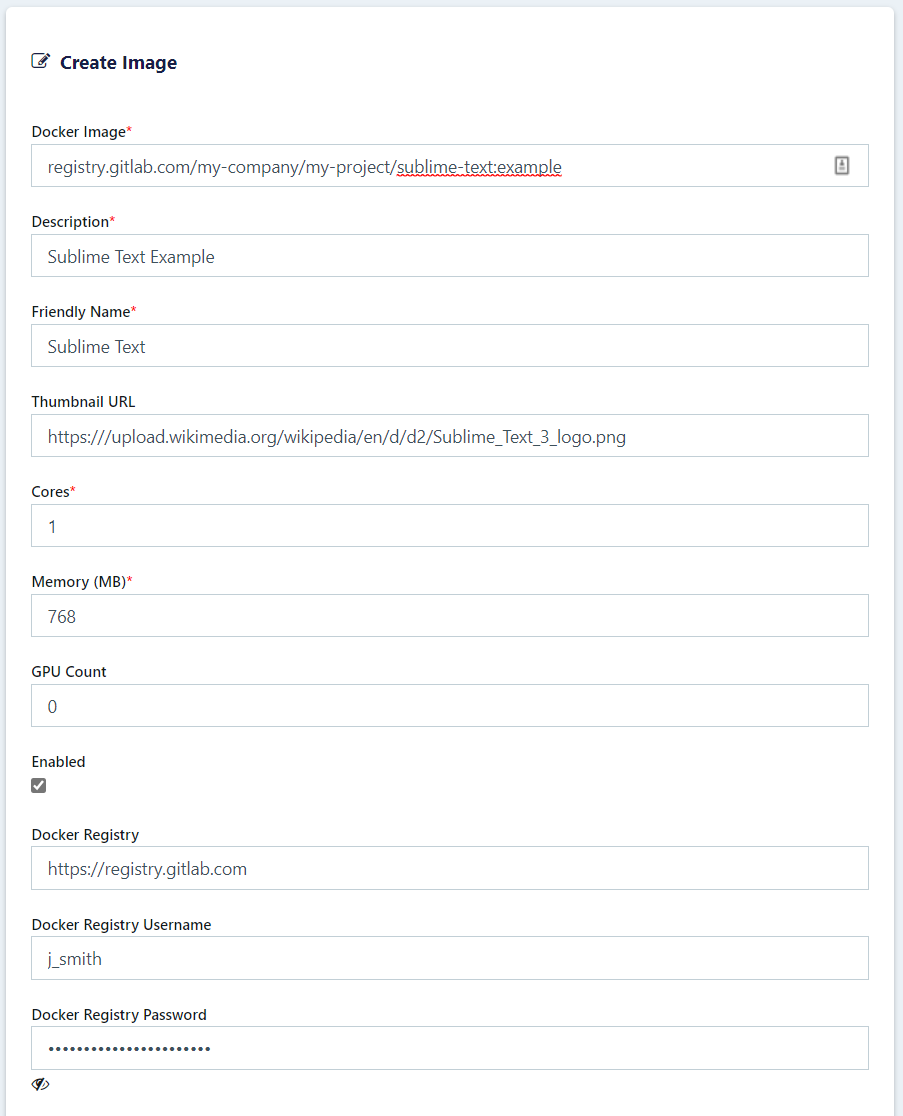This screenshot has width=903, height=1116.
Task: Click the GPU Count label
Action: (69, 672)
